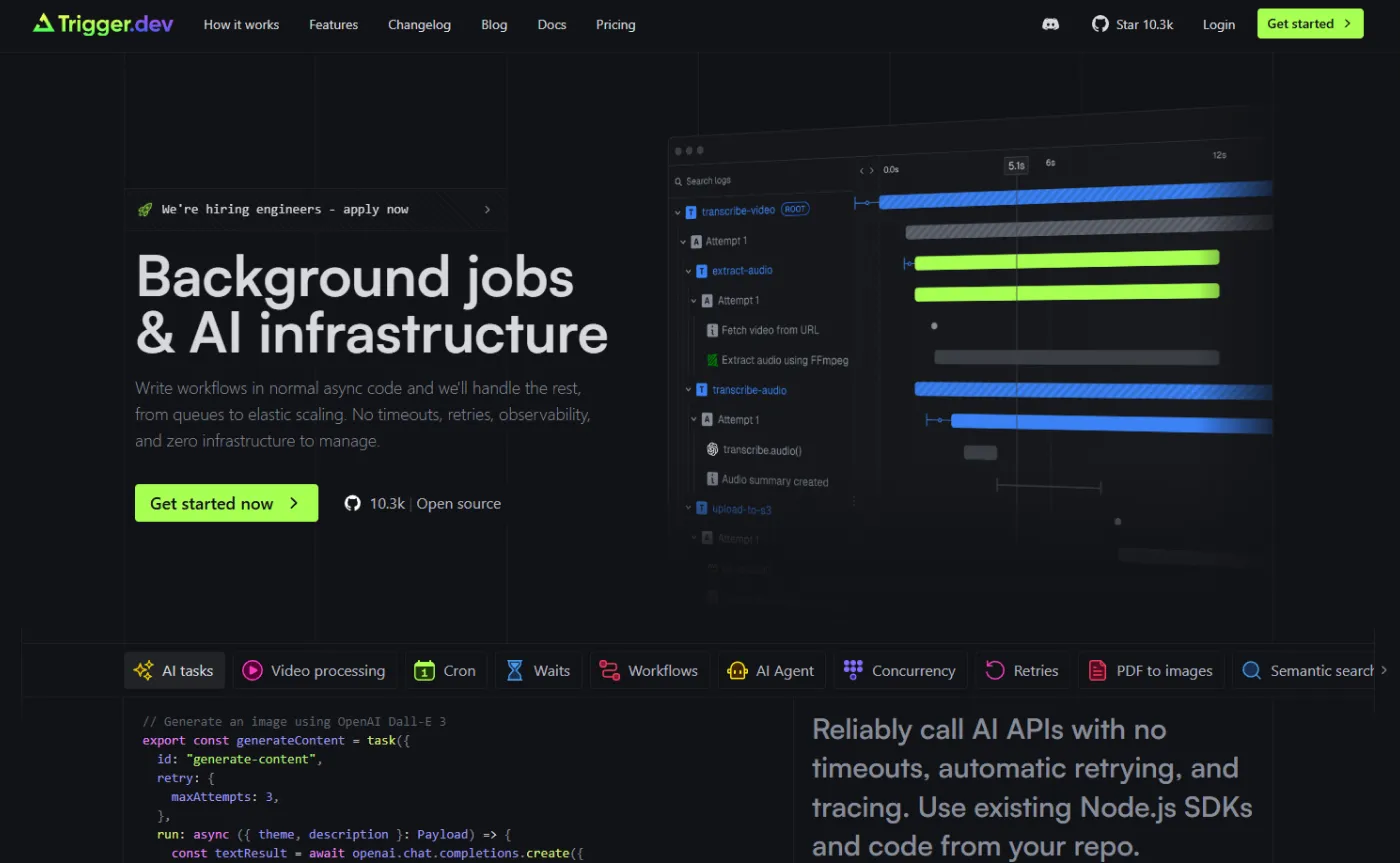The height and width of the screenshot is (863, 1400).
Task: Click the Waits hourglass icon
Action: (513, 670)
